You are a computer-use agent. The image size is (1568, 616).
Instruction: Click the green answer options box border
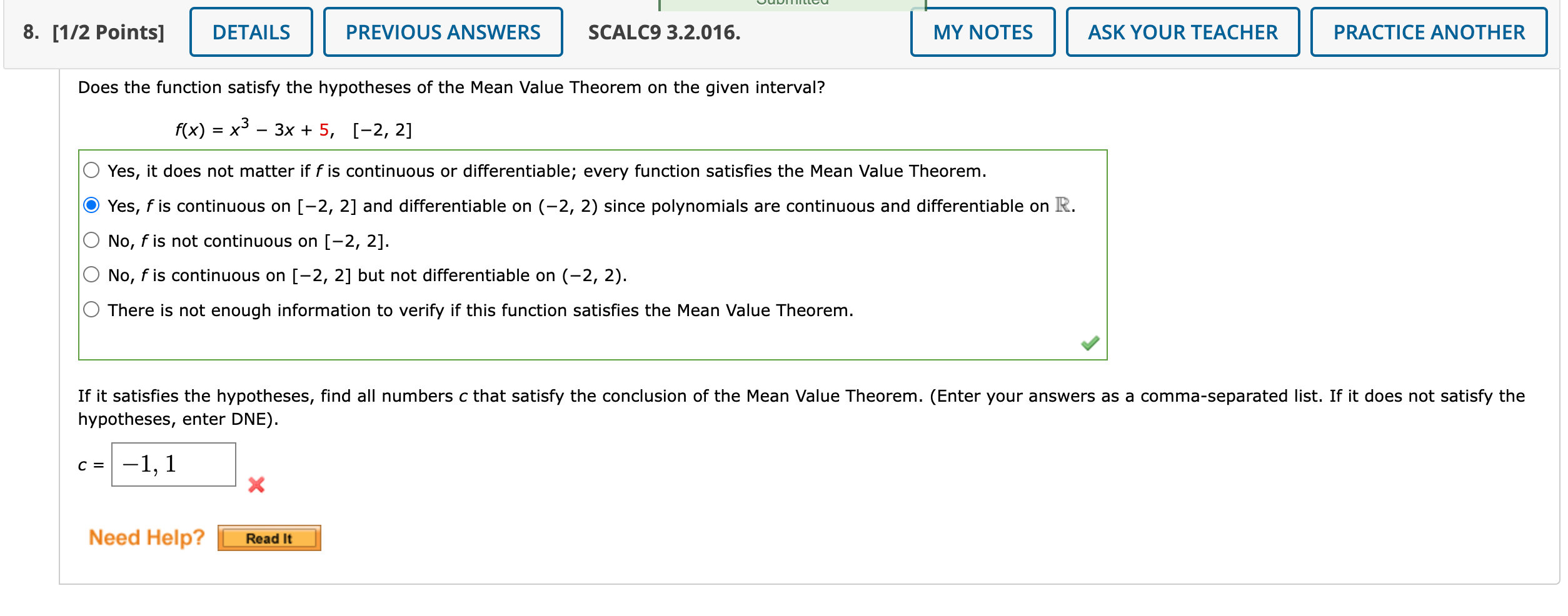tap(593, 150)
